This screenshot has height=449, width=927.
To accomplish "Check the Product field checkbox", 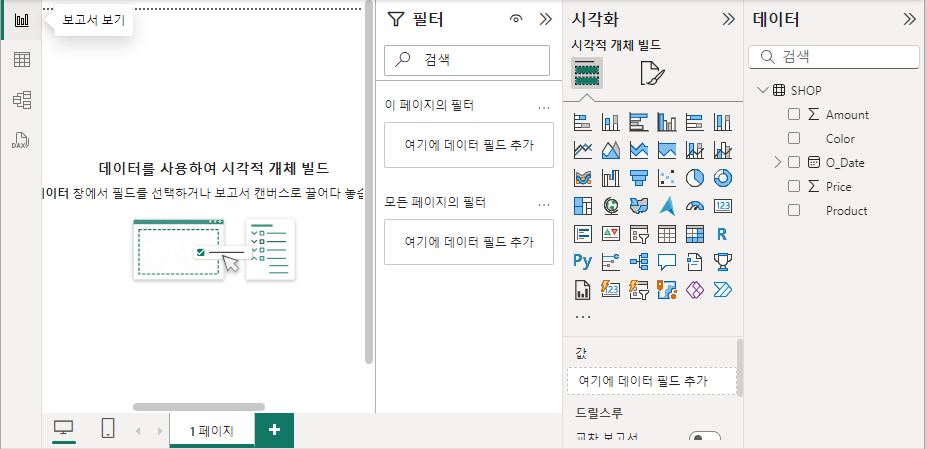I will tap(794, 210).
